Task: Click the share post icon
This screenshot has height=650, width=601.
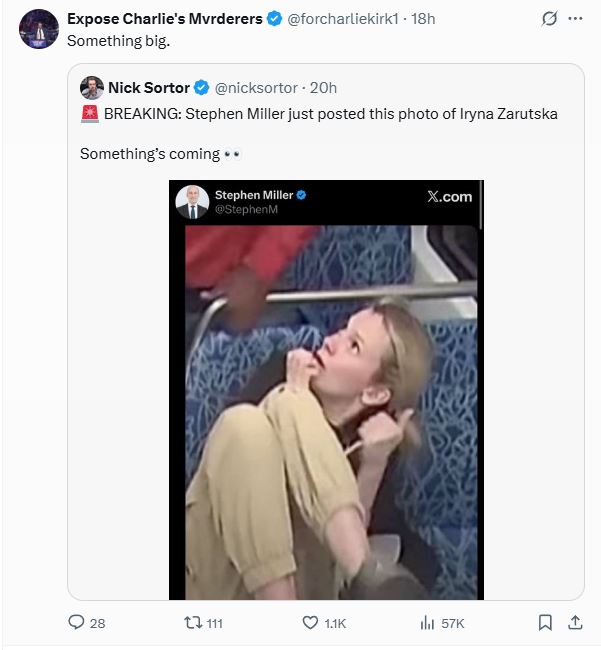Action: pos(575,622)
